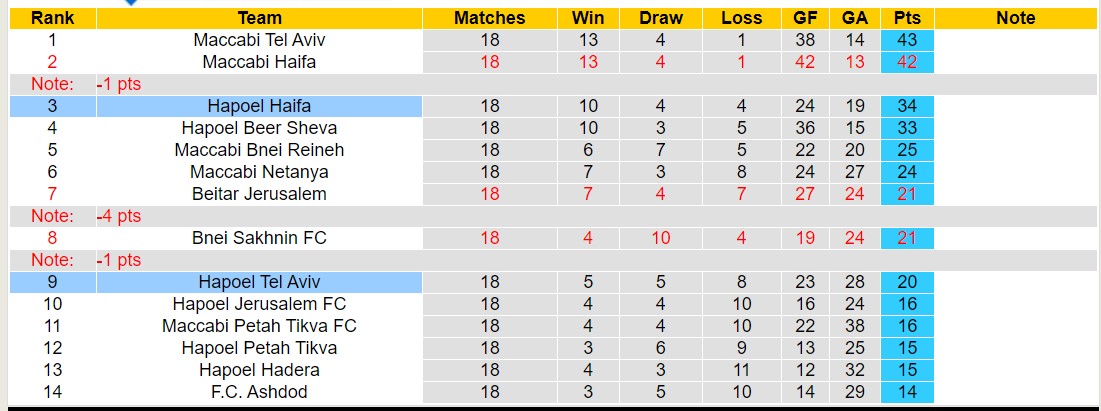Open Maccabi Haifa team link
The image size is (1101, 411).
[259, 62]
